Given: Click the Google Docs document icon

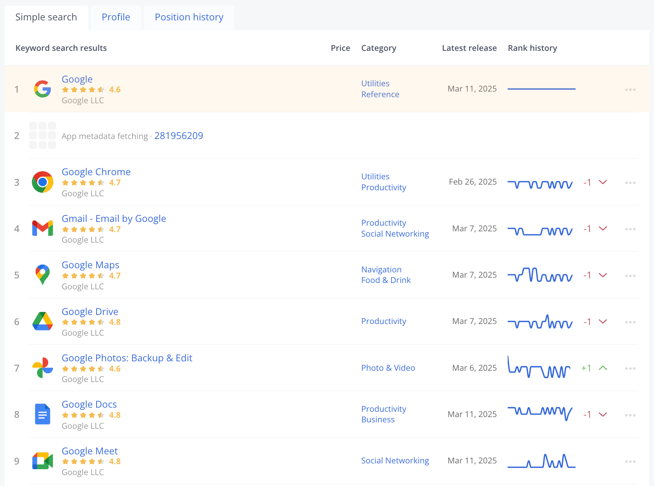Looking at the screenshot, I should click(43, 414).
